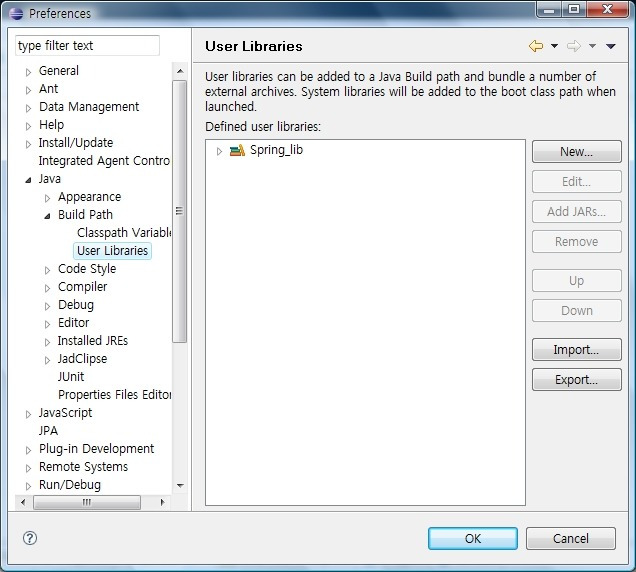
Task: Expand the Appearance node under Java
Action: tap(47, 198)
